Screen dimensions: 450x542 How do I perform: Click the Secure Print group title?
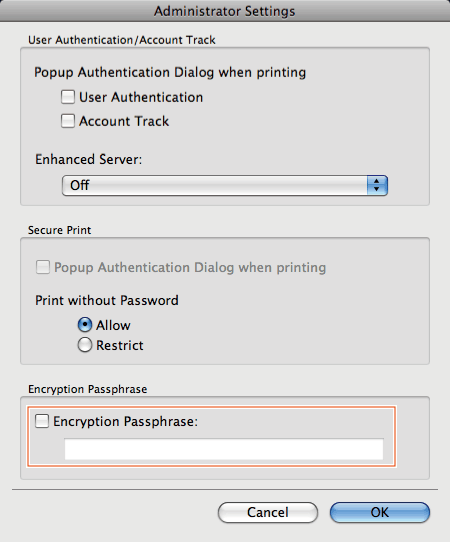tap(59, 230)
